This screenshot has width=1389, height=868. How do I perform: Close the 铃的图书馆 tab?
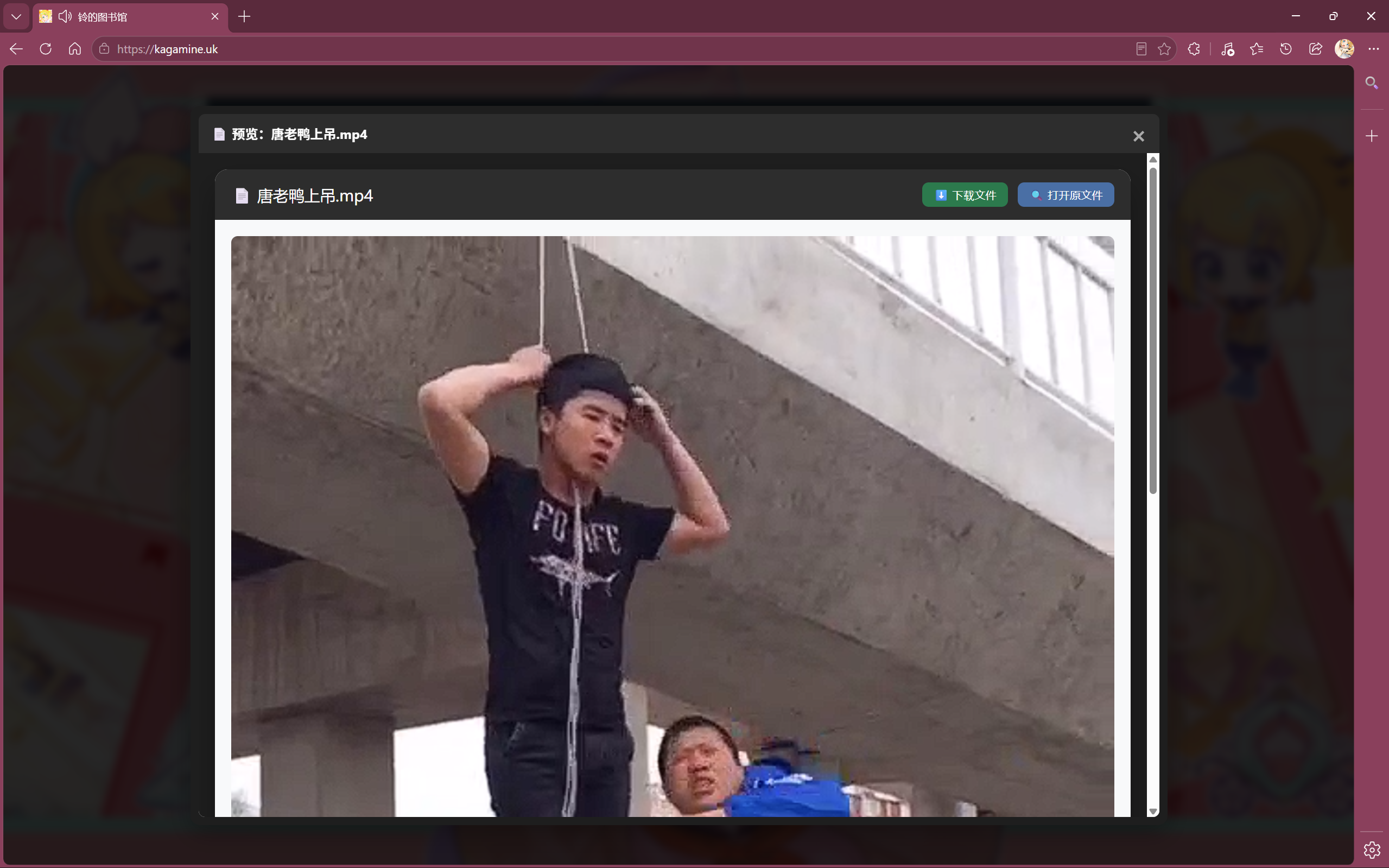click(x=215, y=17)
